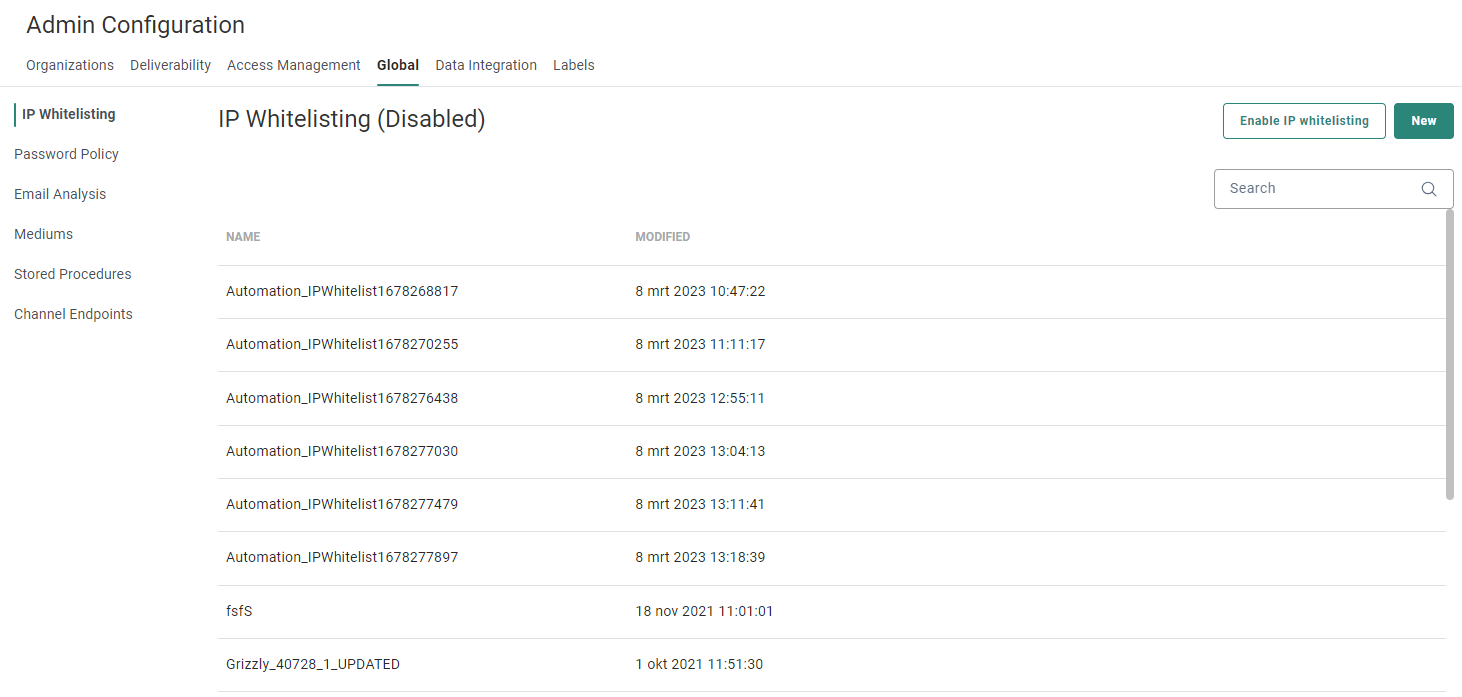Sort the list by the MODIFIED column
Viewport: 1462px width, 697px height.
(x=662, y=237)
